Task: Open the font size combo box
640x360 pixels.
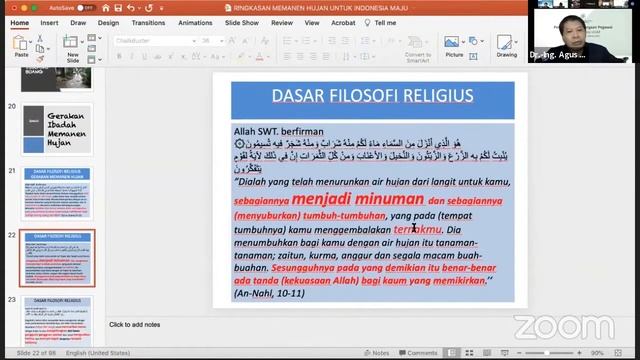Action: coord(212,41)
